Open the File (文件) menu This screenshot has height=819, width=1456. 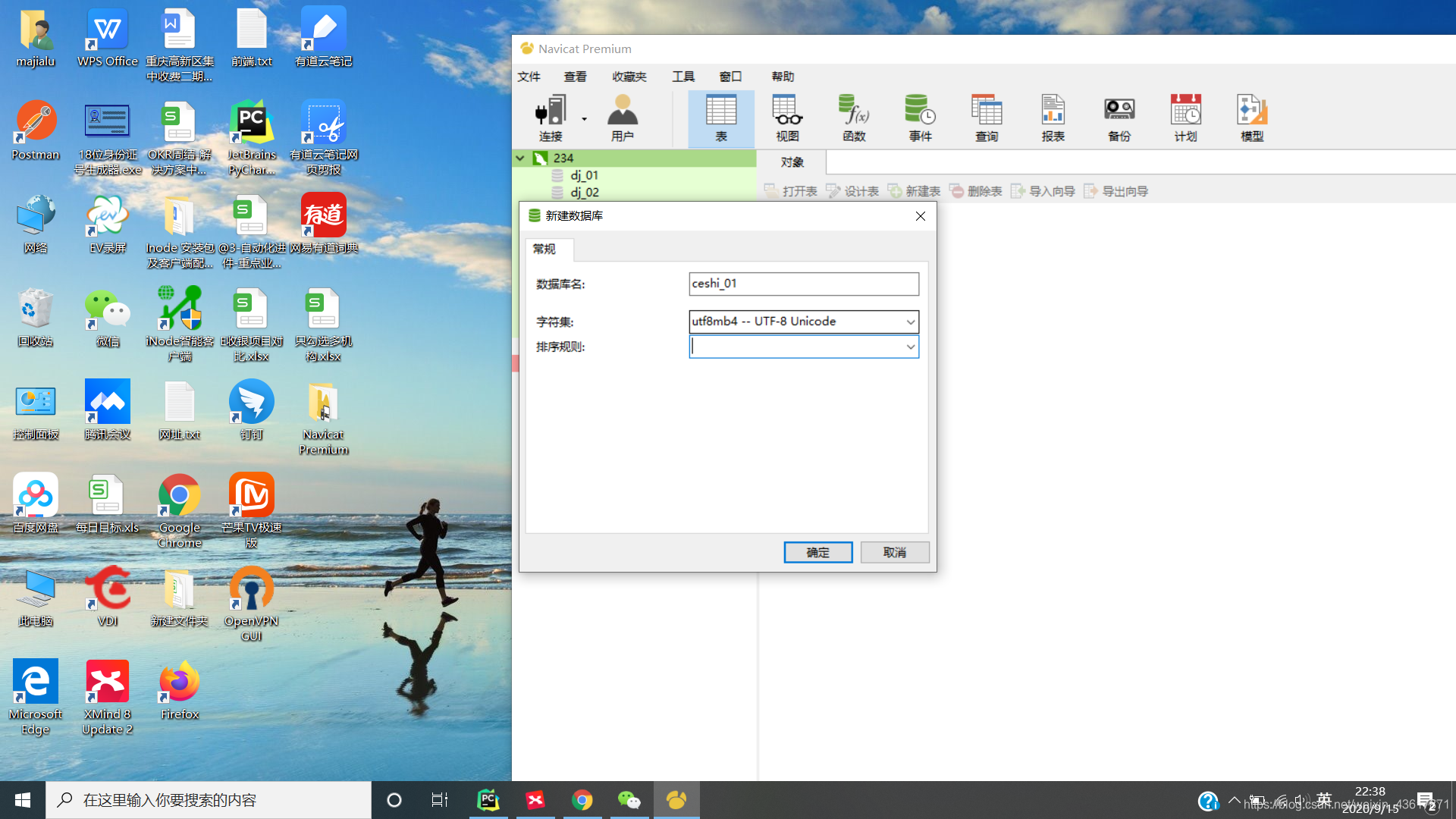tap(529, 77)
